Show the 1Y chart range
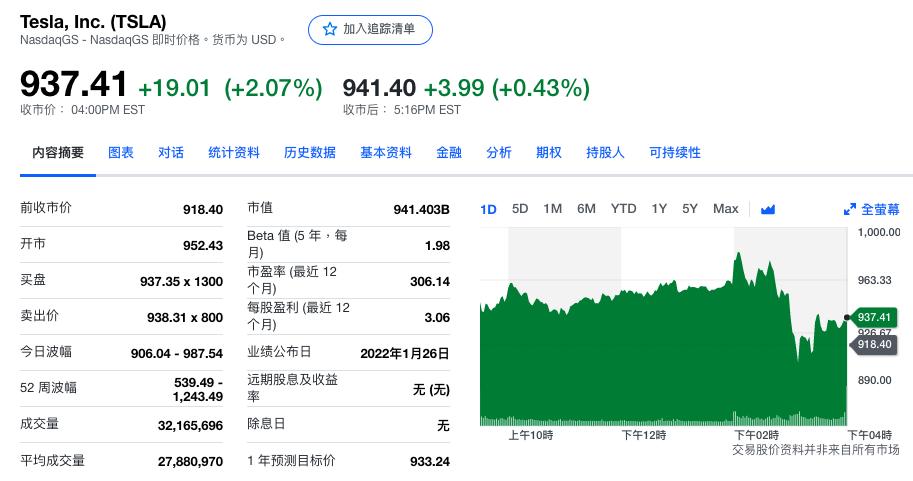The height and width of the screenshot is (481, 913). pyautogui.click(x=659, y=209)
